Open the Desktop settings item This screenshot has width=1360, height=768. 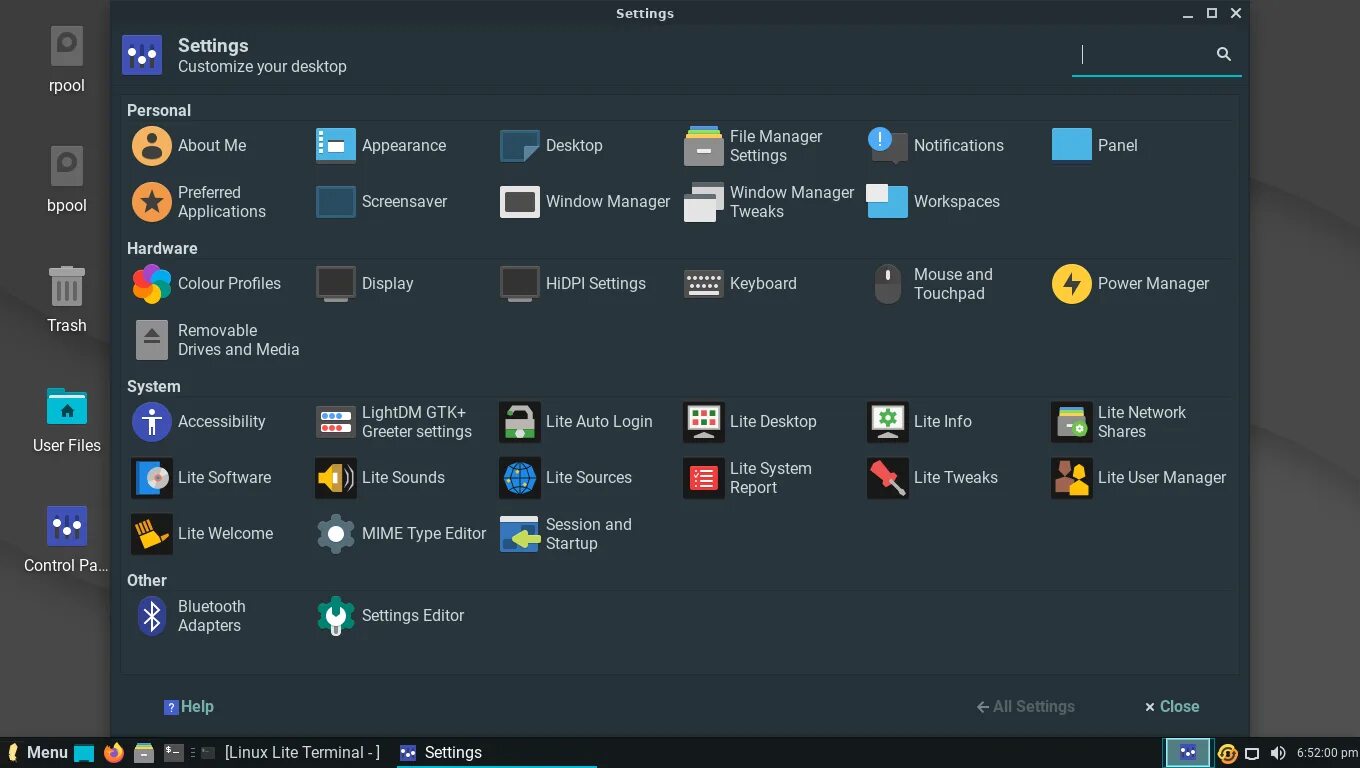[x=551, y=146]
